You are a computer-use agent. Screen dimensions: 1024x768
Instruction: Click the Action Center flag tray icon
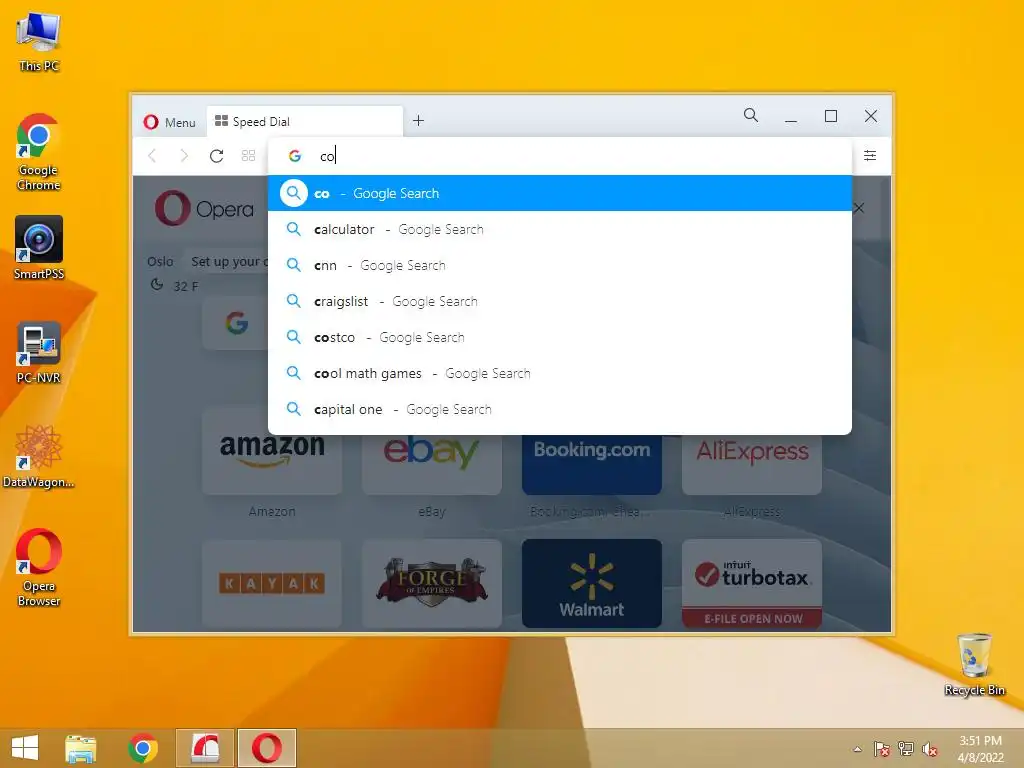click(881, 749)
